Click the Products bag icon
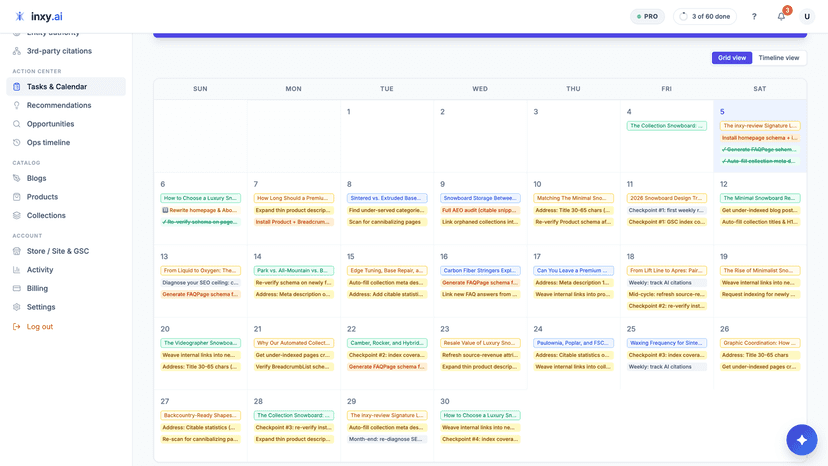828x466 pixels. click(16, 197)
